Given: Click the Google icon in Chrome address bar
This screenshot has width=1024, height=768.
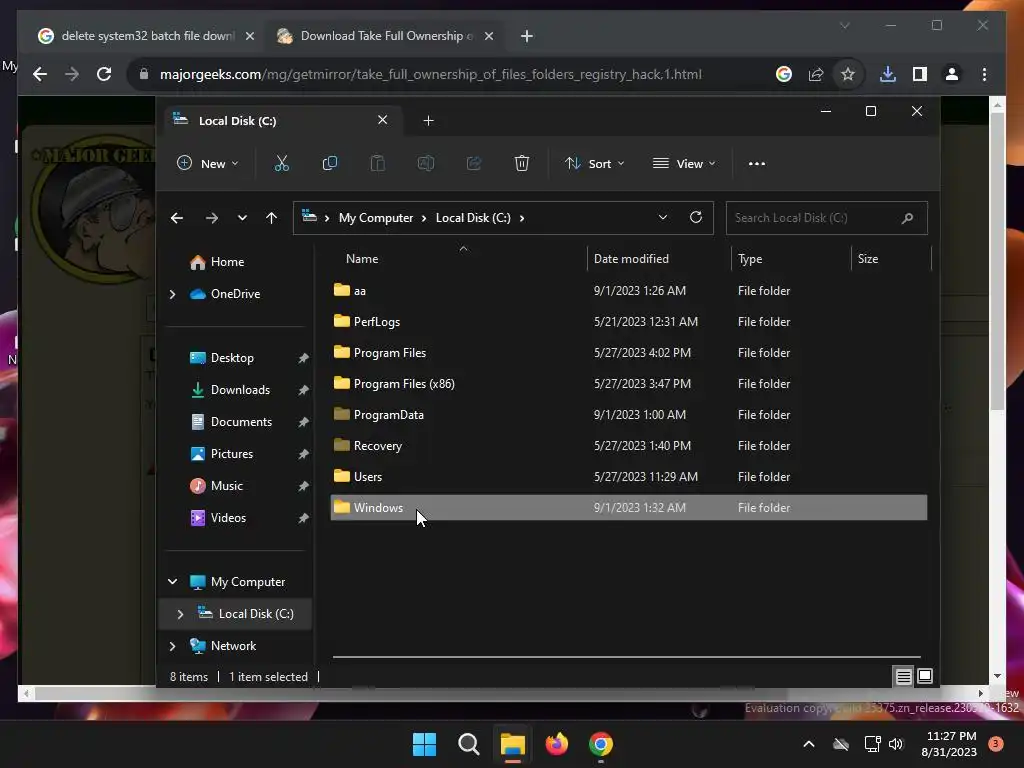Looking at the screenshot, I should 784,74.
